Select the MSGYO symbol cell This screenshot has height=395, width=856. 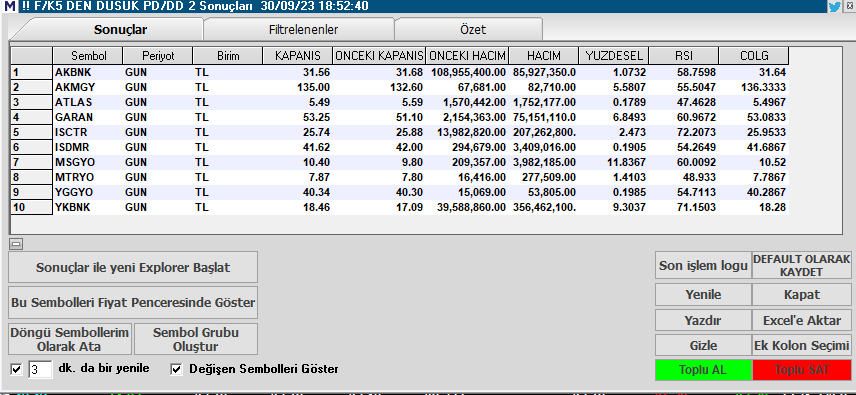click(88, 162)
